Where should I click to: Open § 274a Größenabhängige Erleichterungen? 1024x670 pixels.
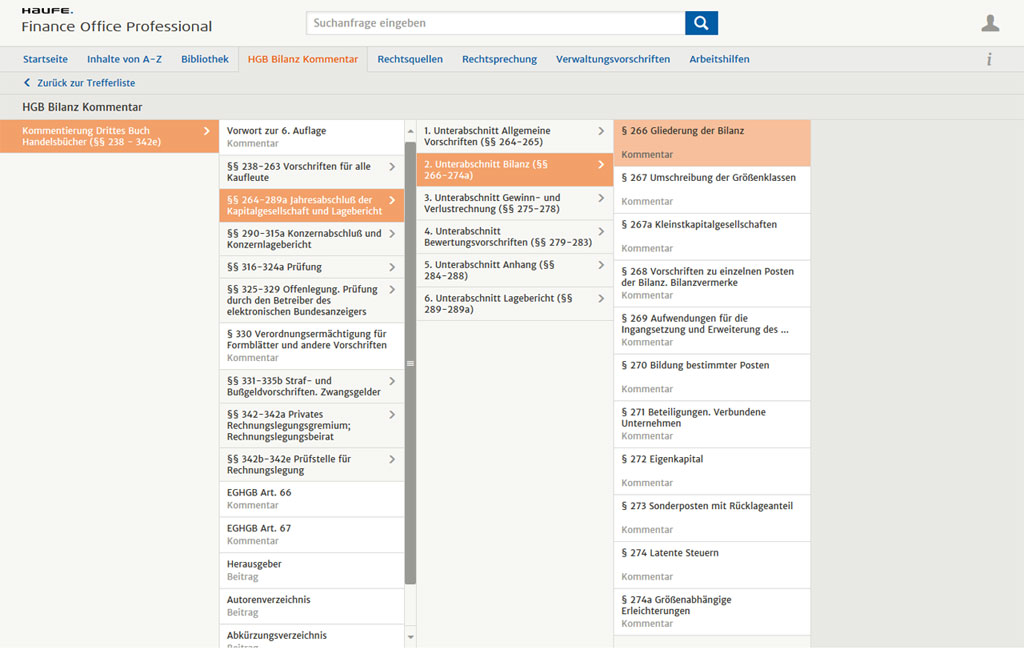(712, 612)
